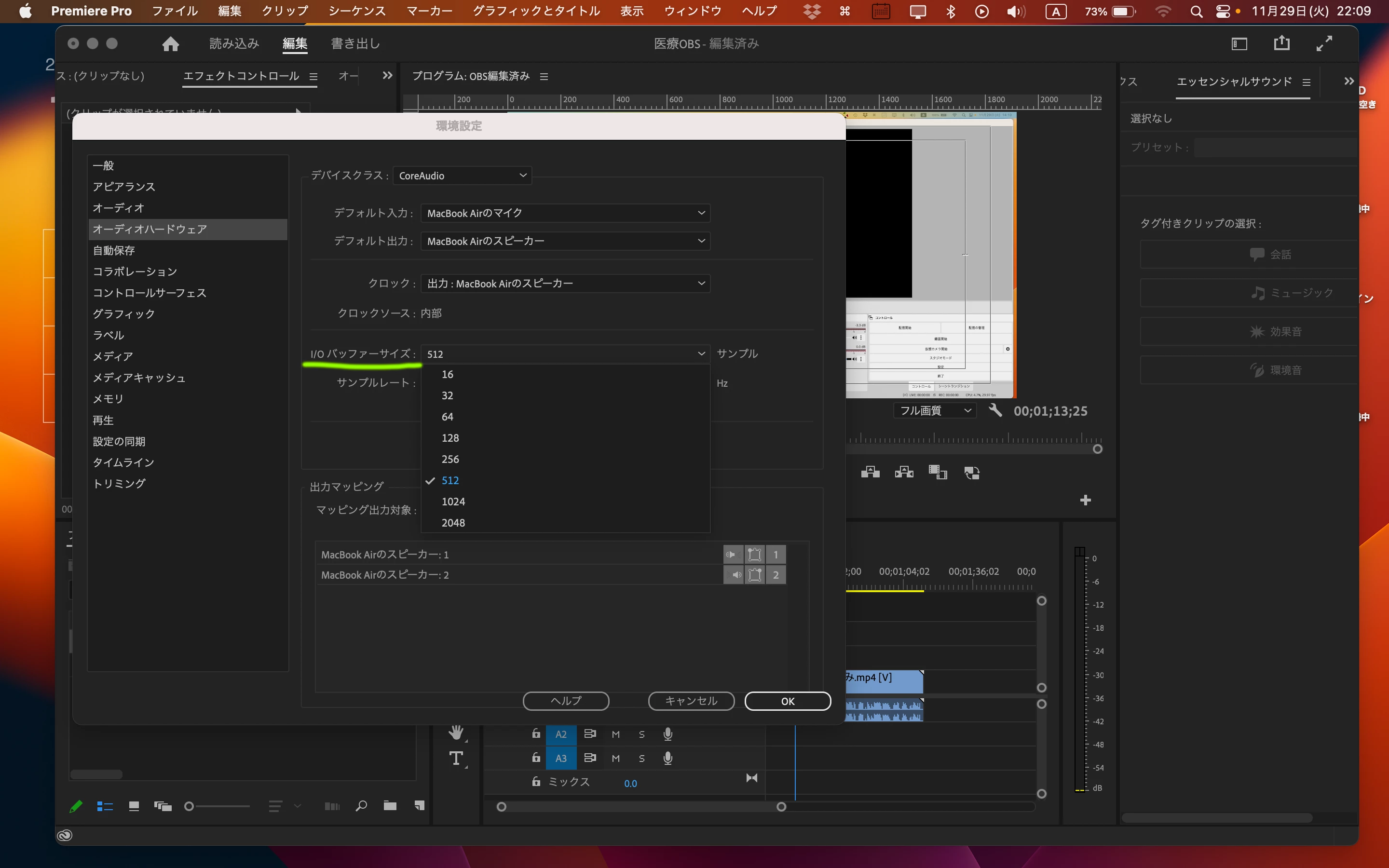Screen dimensions: 1389x868
Task: Click the キャンセル button
Action: [x=691, y=701]
